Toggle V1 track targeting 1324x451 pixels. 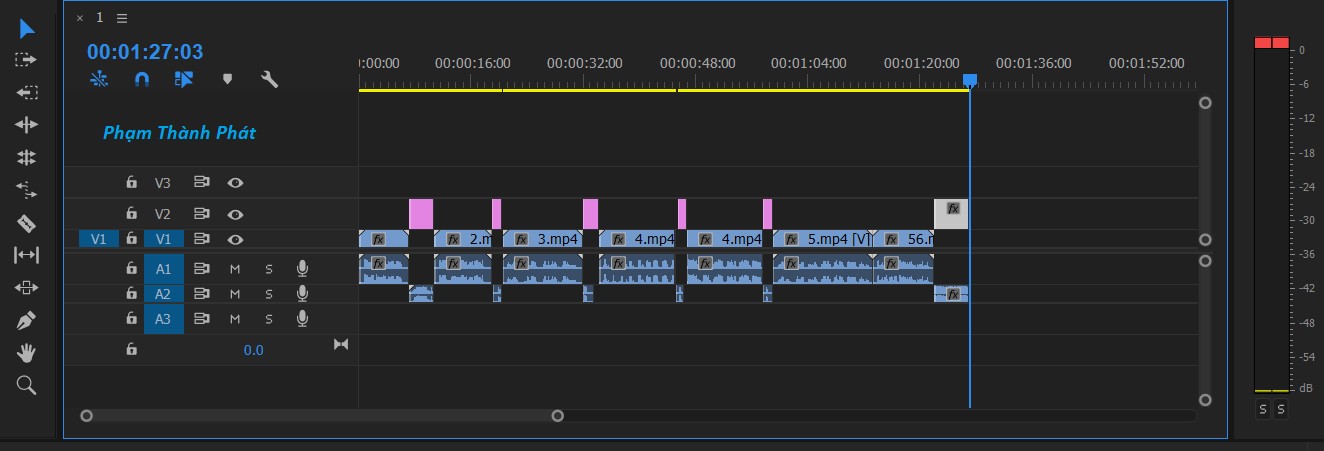point(163,239)
